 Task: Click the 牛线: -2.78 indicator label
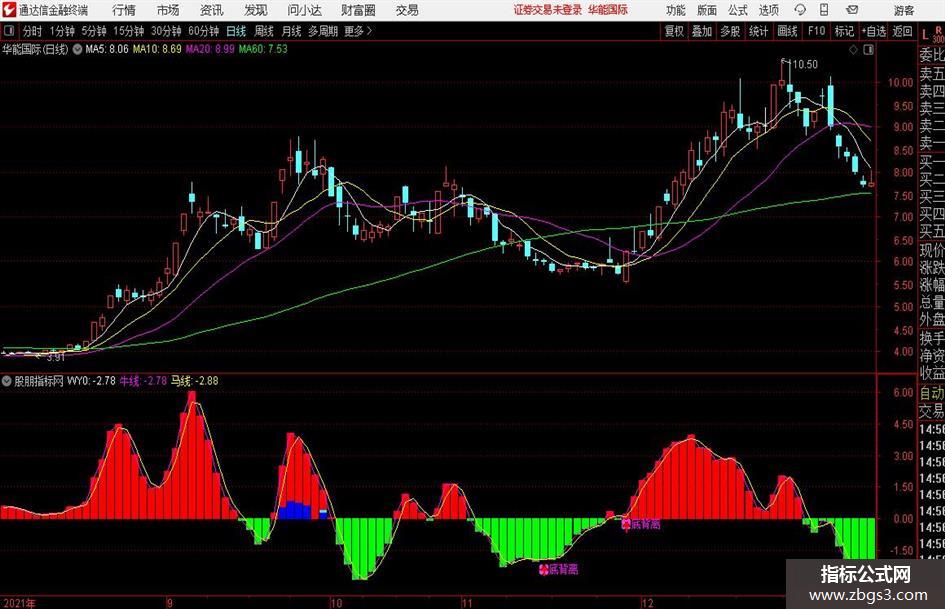click(x=143, y=380)
